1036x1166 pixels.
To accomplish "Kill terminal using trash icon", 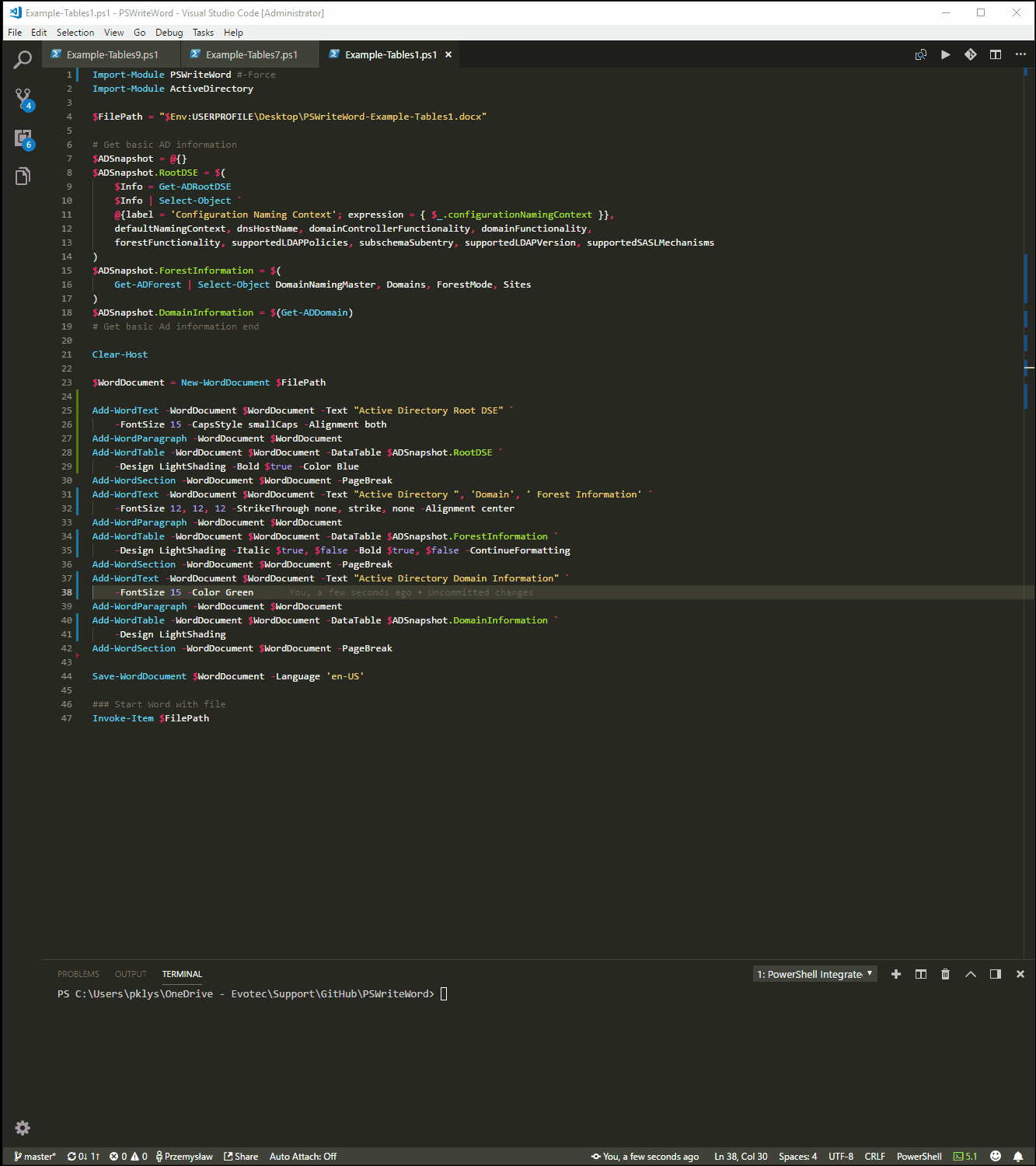I will click(945, 974).
